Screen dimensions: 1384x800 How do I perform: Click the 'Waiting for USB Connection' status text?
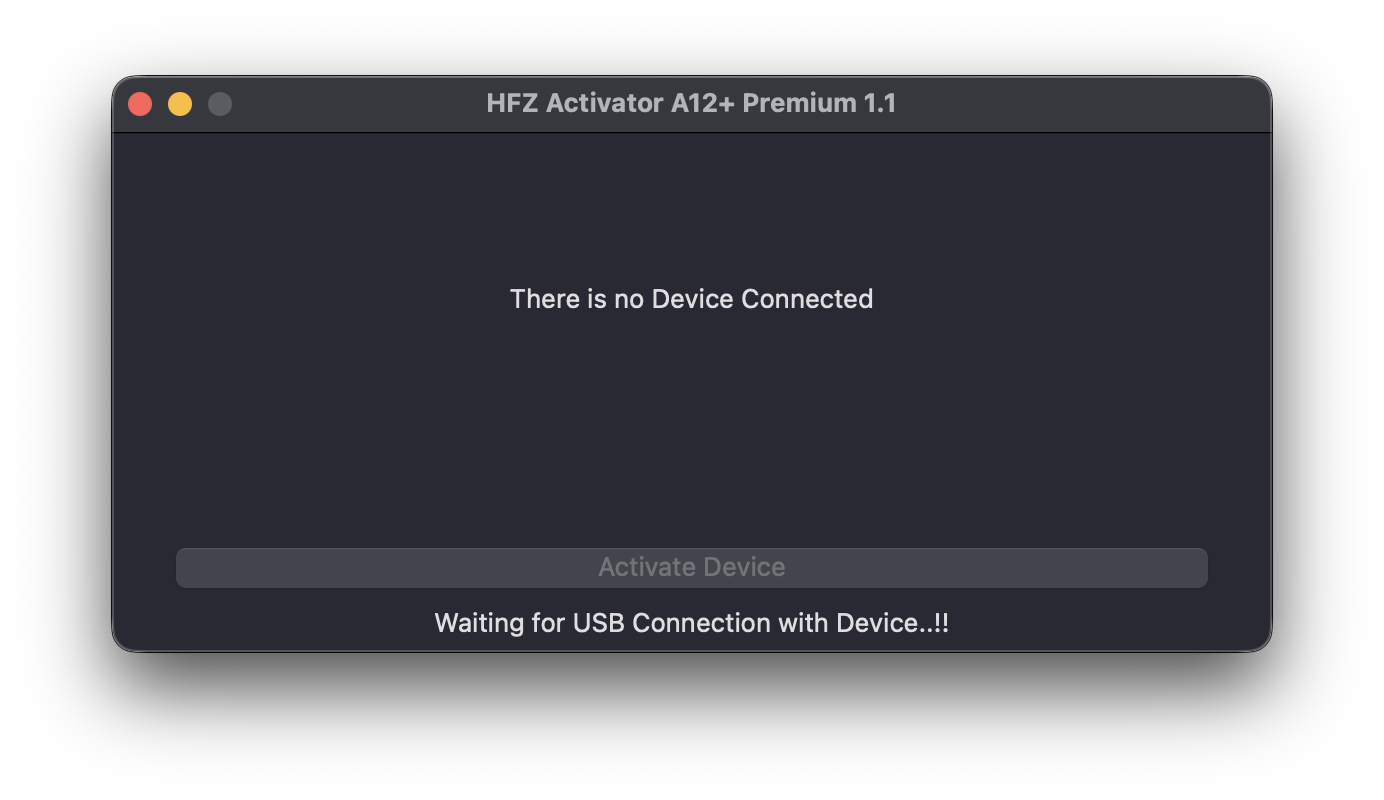click(x=691, y=622)
